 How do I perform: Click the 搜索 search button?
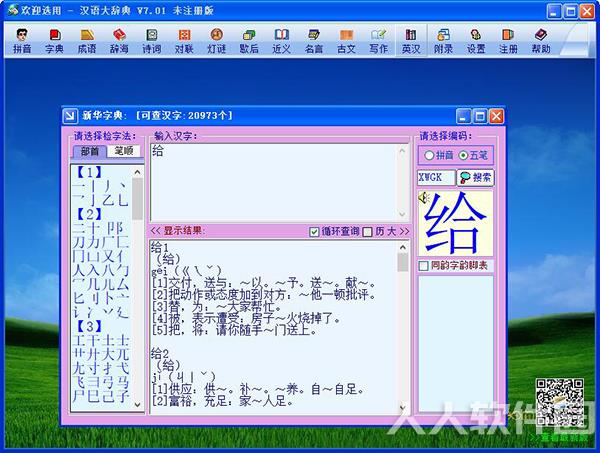pyautogui.click(x=475, y=178)
